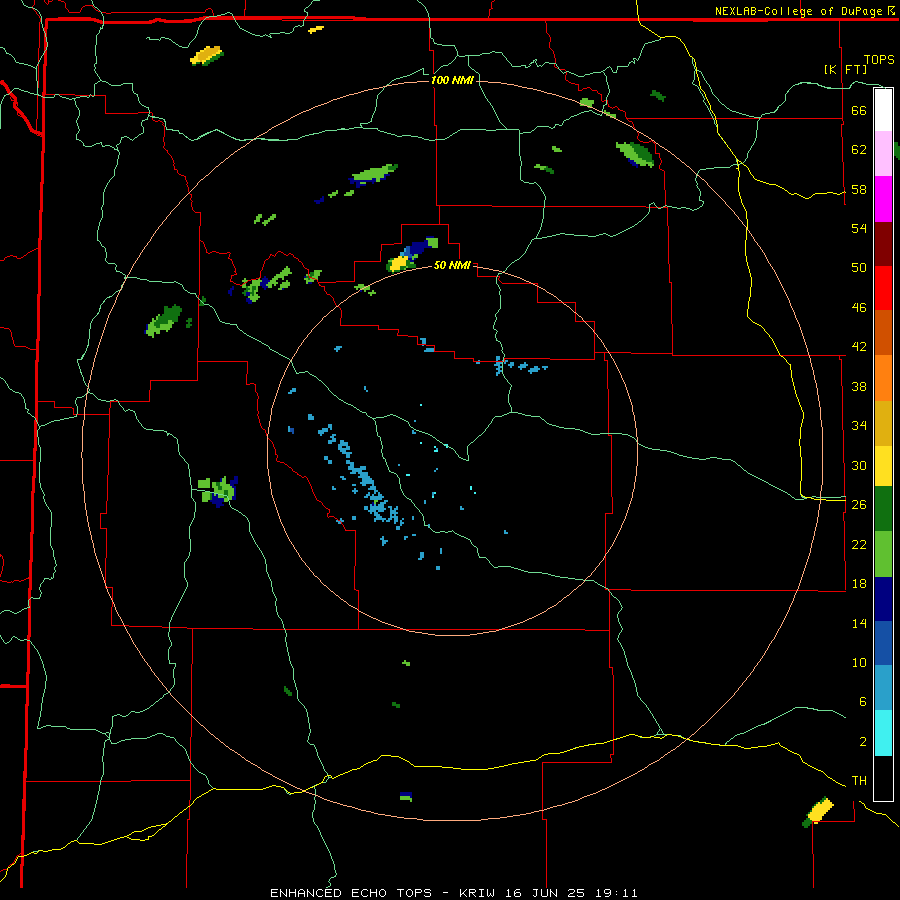Click the yellow echo beside the 50 NMI label
This screenshot has width=900, height=900.
398,263
